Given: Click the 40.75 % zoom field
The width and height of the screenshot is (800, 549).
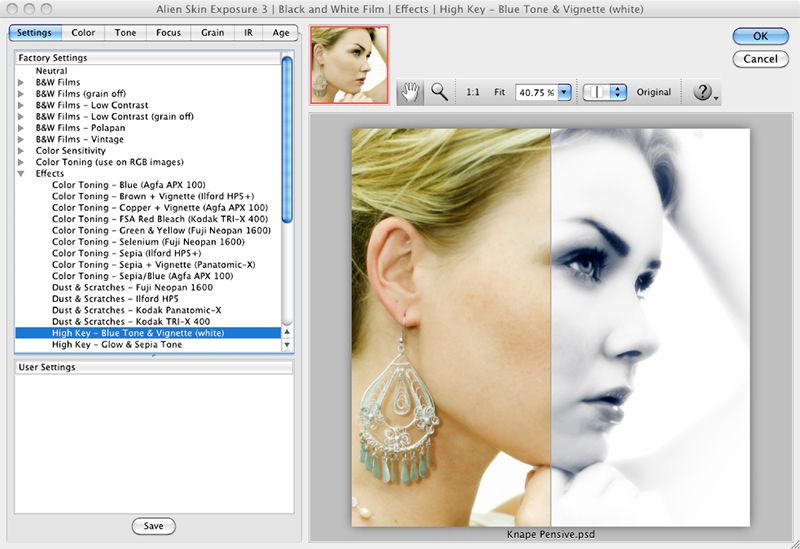Looking at the screenshot, I should click(x=537, y=92).
